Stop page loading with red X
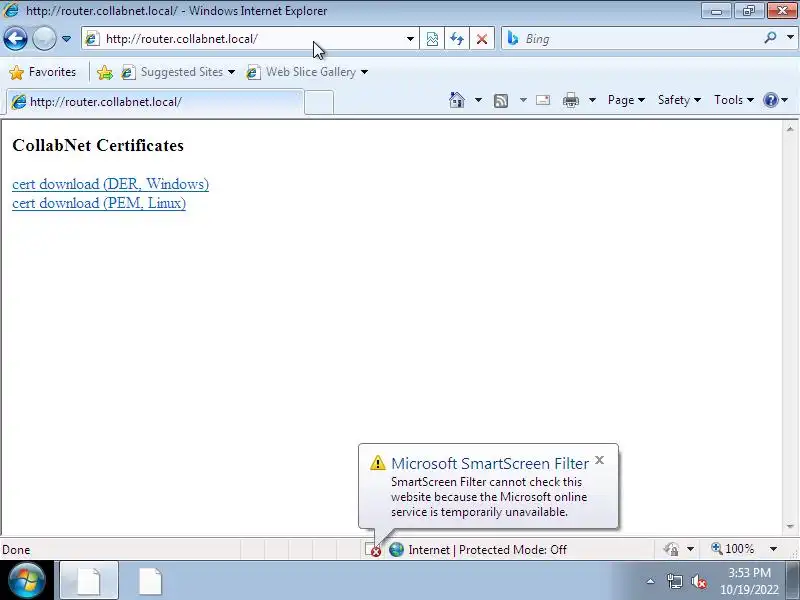Image resolution: width=800 pixels, height=600 pixels. [x=481, y=39]
